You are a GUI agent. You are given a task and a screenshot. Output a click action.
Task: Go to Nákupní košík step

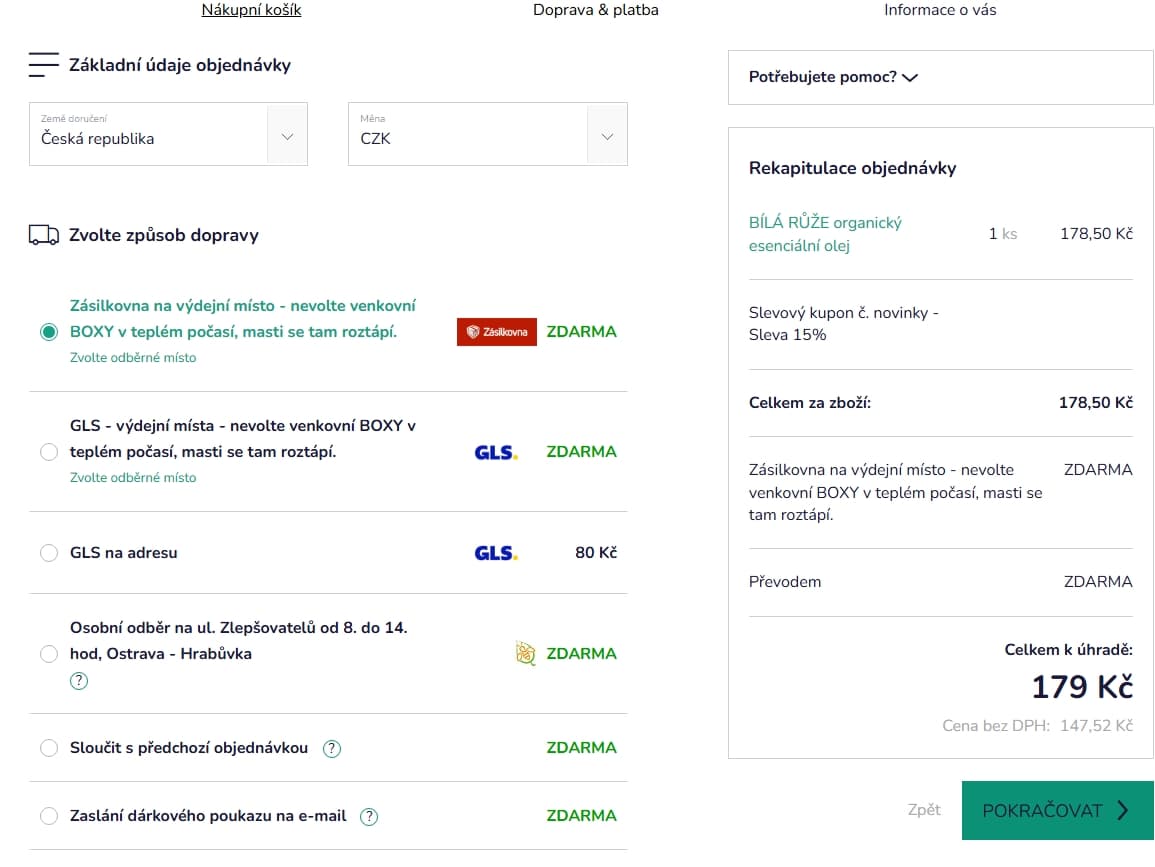tap(251, 10)
